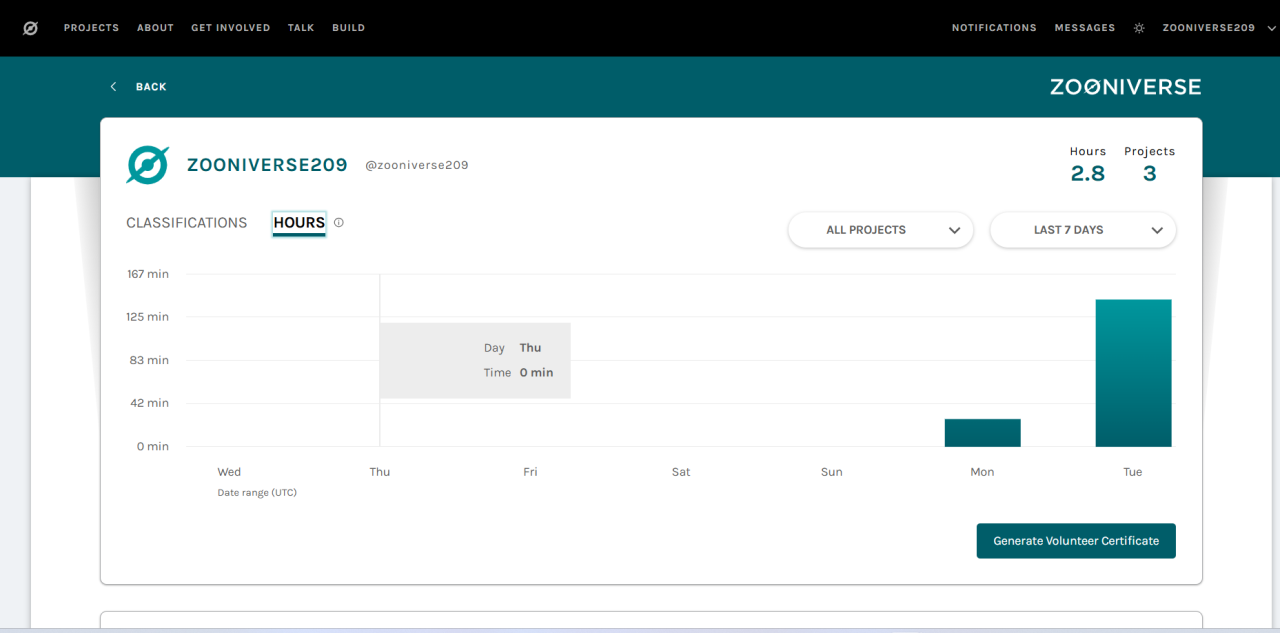This screenshot has height=633, width=1280.
Task: Select the Hours tab
Action: point(299,223)
